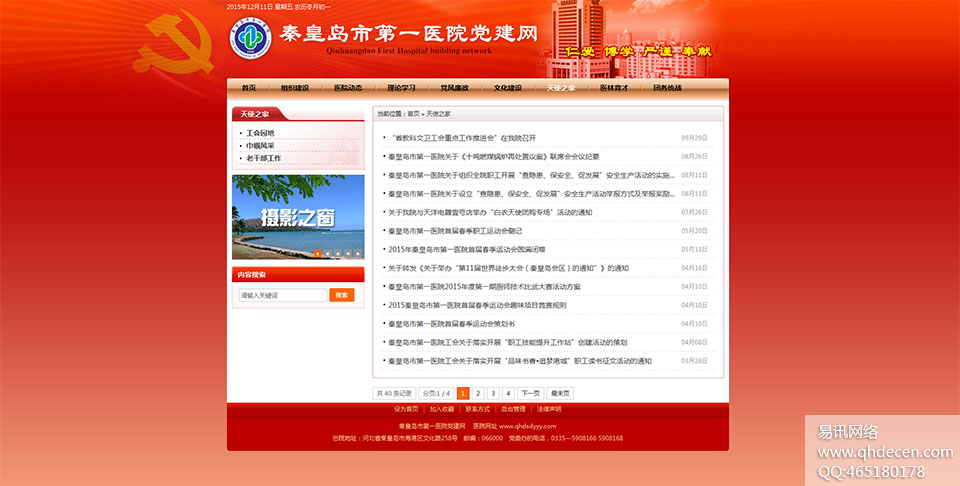Click the 秦皇岛市第一医院党建网 header title
The image size is (960, 486).
(408, 34)
